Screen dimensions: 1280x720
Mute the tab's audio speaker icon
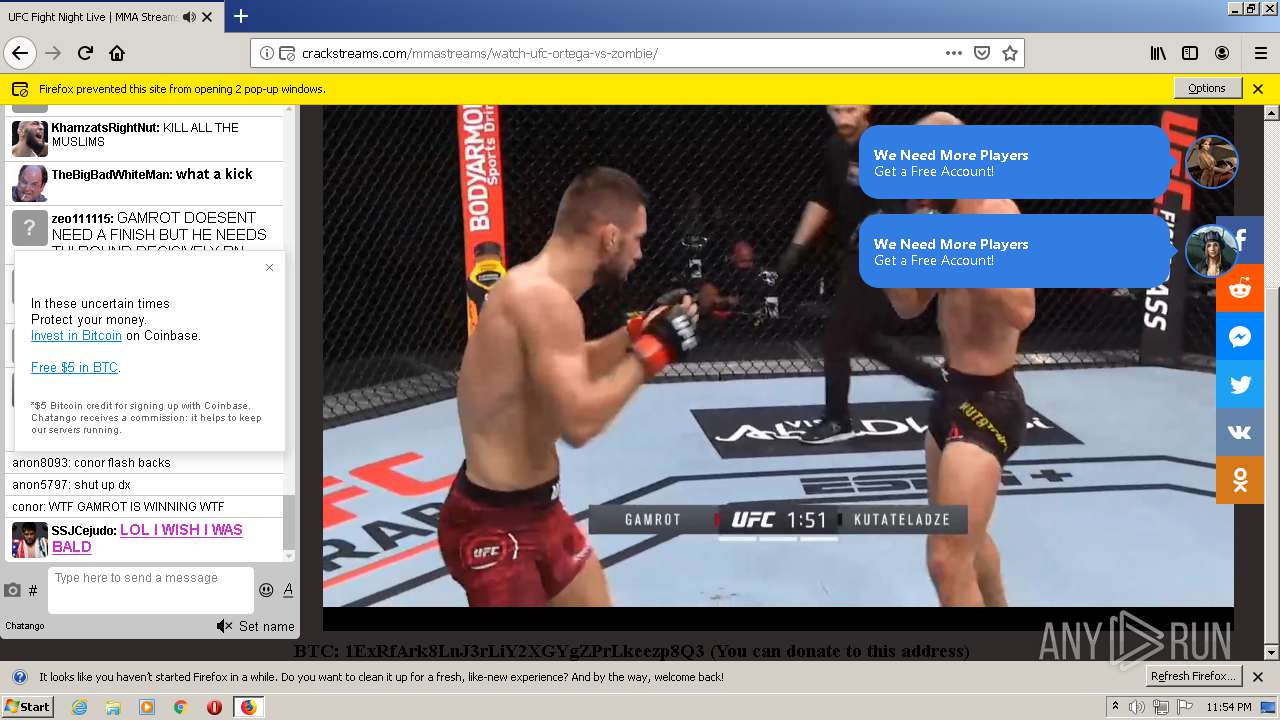click(189, 17)
